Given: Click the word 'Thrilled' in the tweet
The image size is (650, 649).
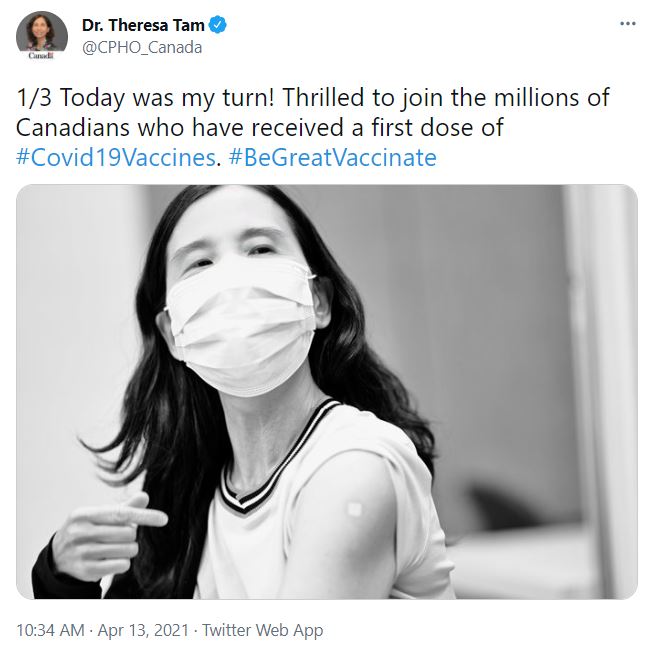Looking at the screenshot, I should [323, 97].
